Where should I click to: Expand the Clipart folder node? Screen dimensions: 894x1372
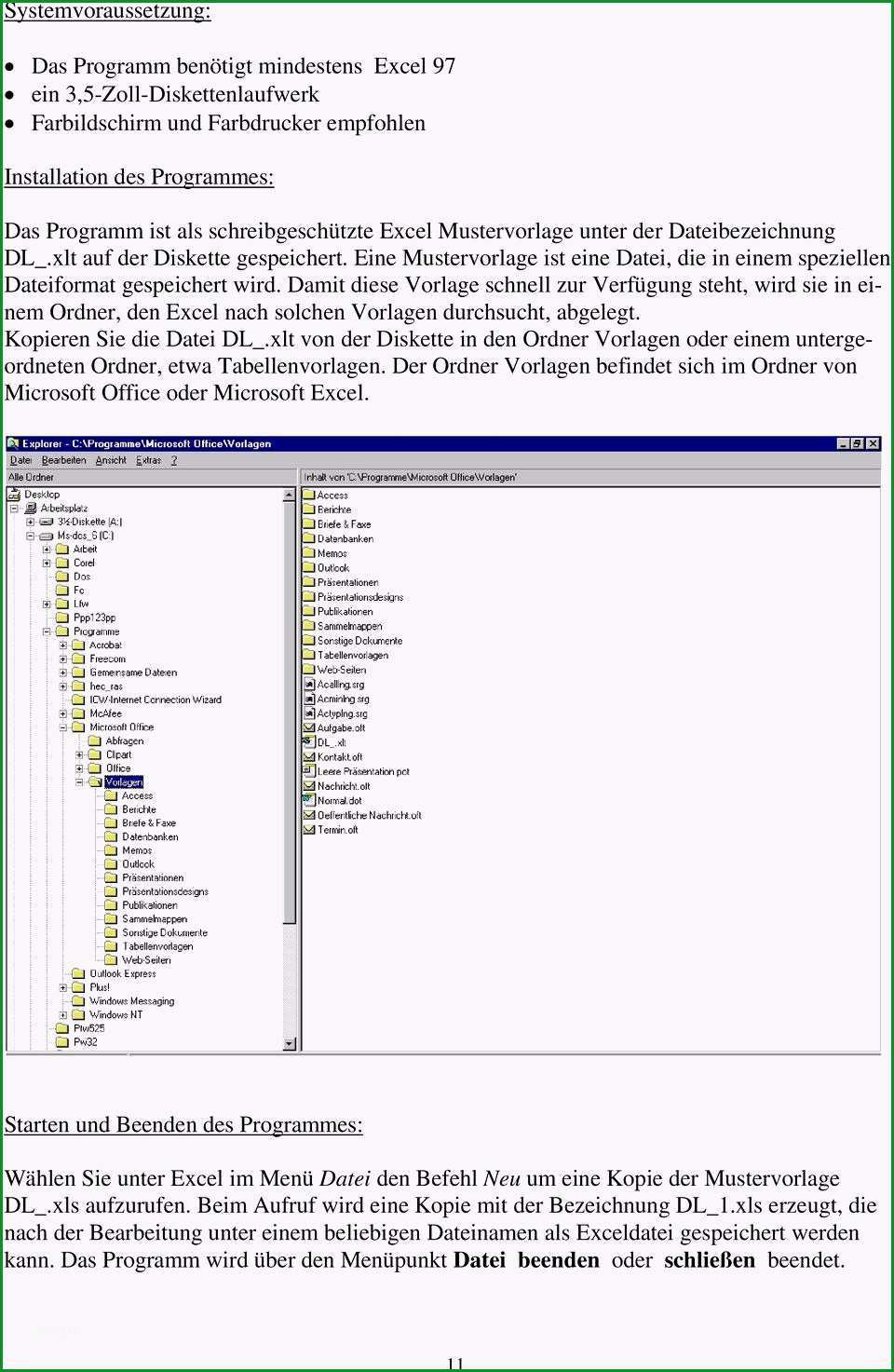(80, 755)
